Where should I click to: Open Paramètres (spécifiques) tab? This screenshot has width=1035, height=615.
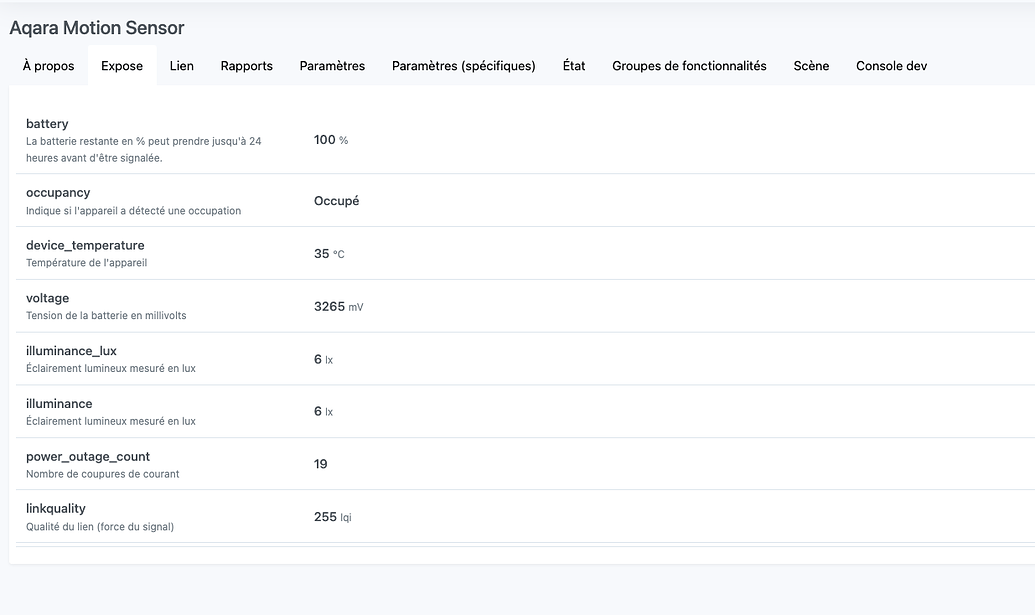463,66
